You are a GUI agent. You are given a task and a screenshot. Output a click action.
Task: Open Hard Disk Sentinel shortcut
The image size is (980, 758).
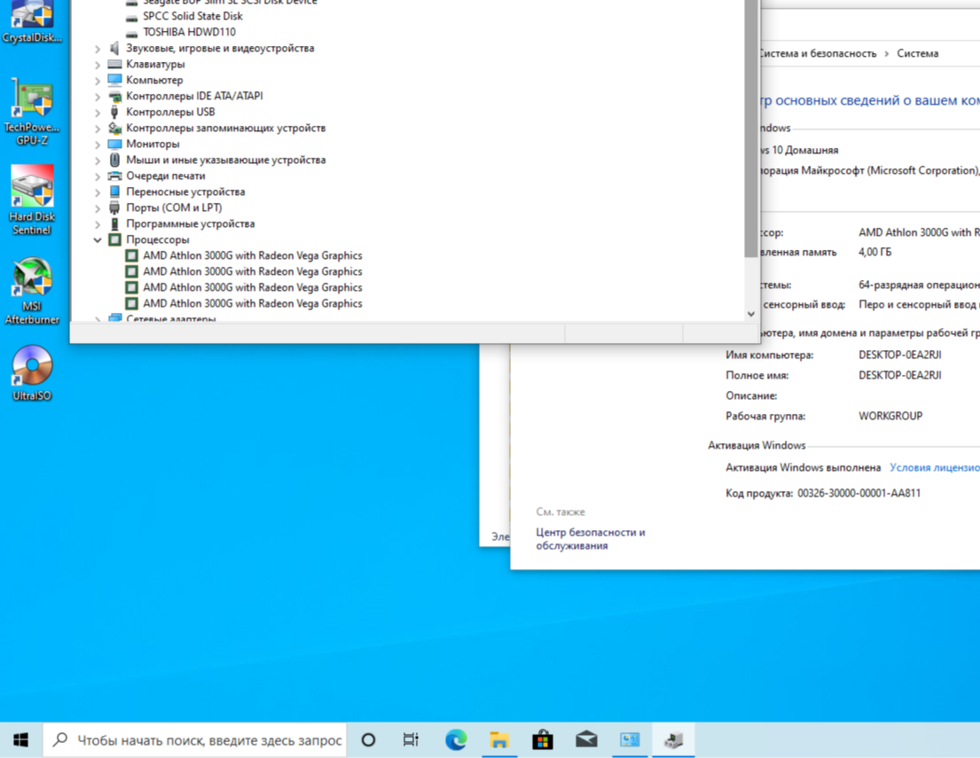pyautogui.click(x=32, y=196)
